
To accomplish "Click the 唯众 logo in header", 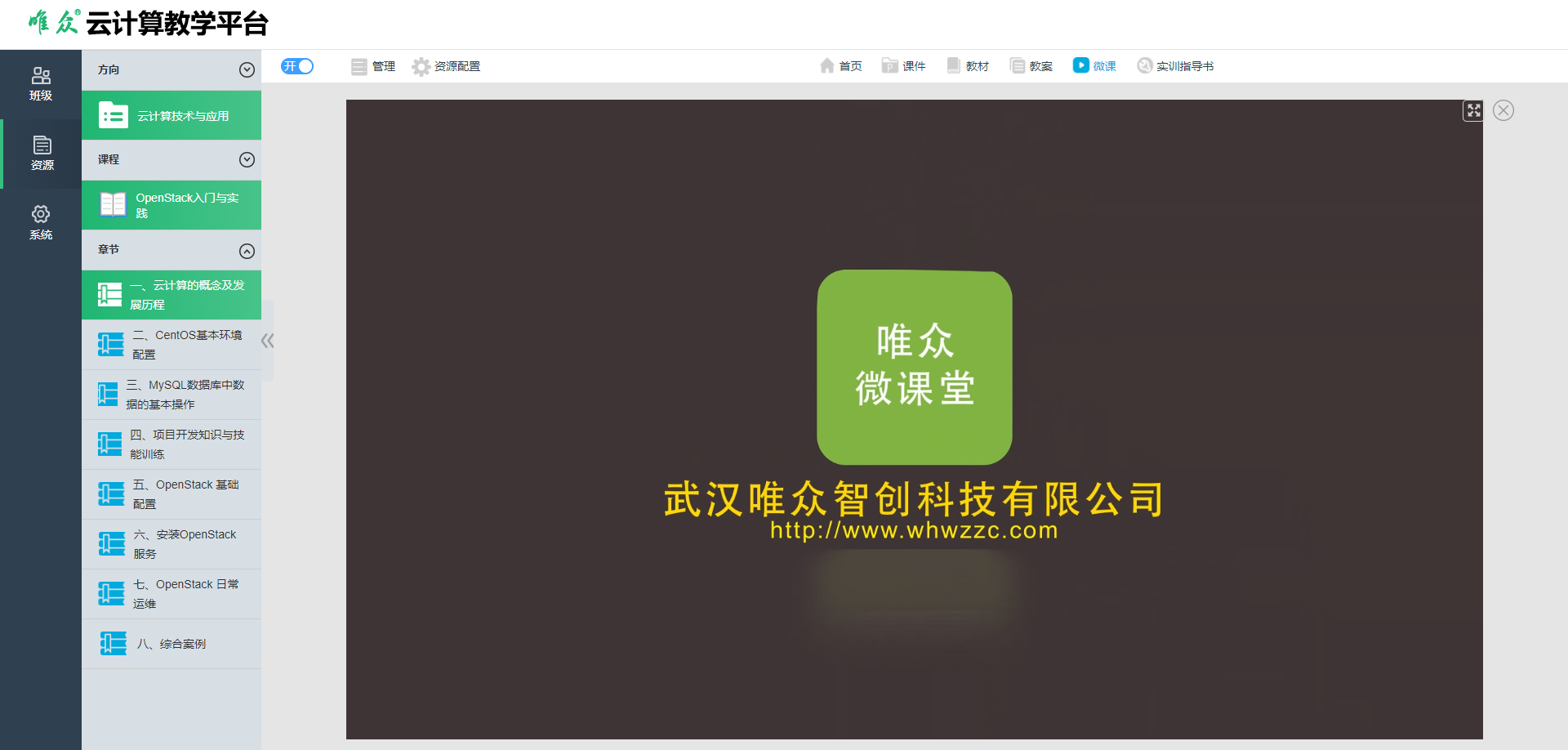I will coord(54,22).
